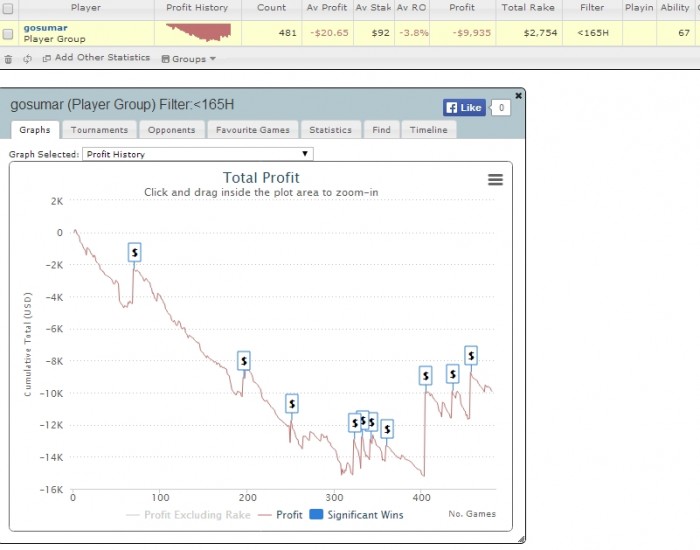Open the gosumar player link
Image resolution: width=700 pixels, height=550 pixels.
(46, 28)
